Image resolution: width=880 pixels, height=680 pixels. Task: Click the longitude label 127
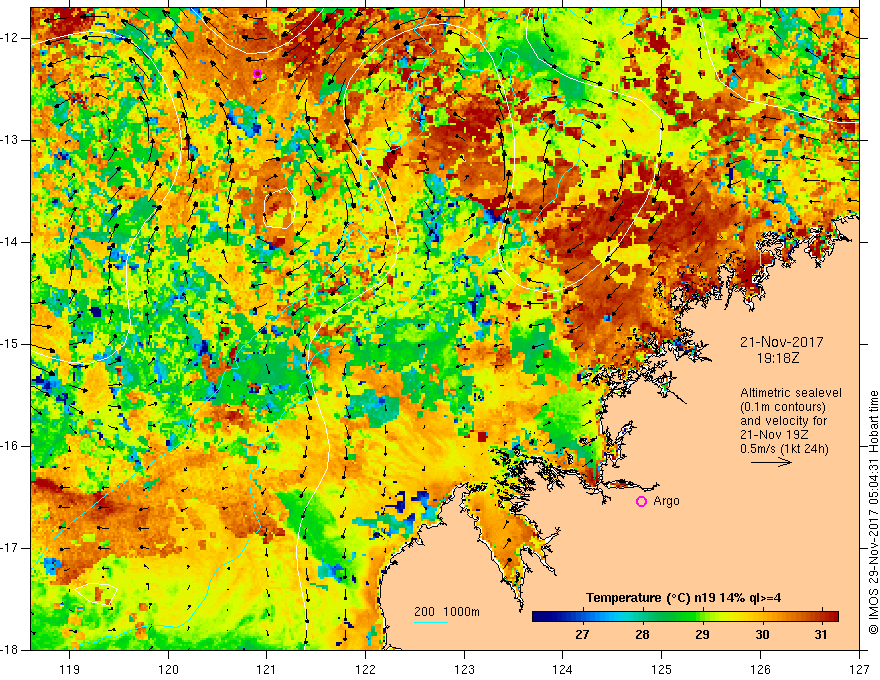[859, 669]
